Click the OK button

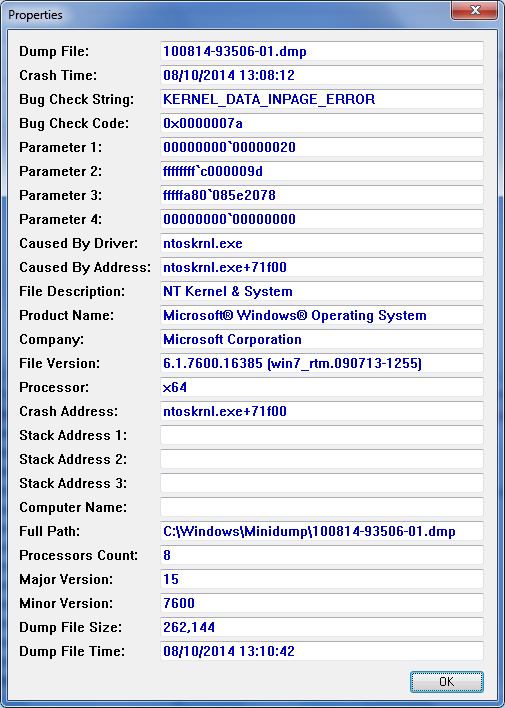point(446,681)
